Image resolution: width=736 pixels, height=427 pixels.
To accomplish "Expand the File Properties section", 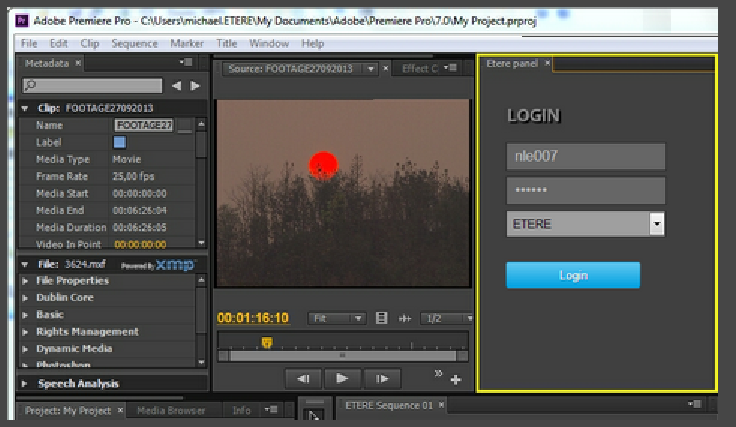I will pos(26,281).
